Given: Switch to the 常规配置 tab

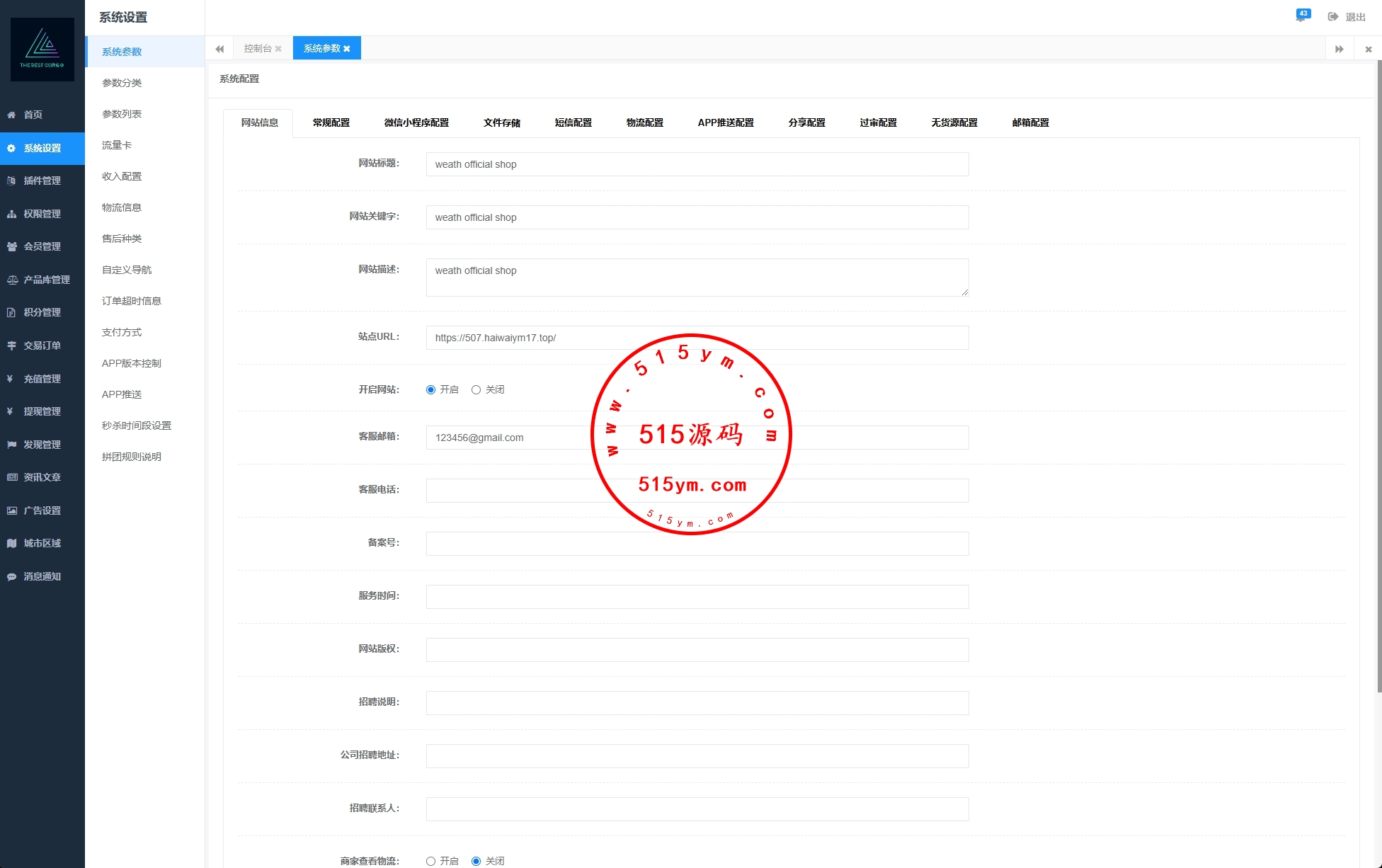Looking at the screenshot, I should coord(331,122).
